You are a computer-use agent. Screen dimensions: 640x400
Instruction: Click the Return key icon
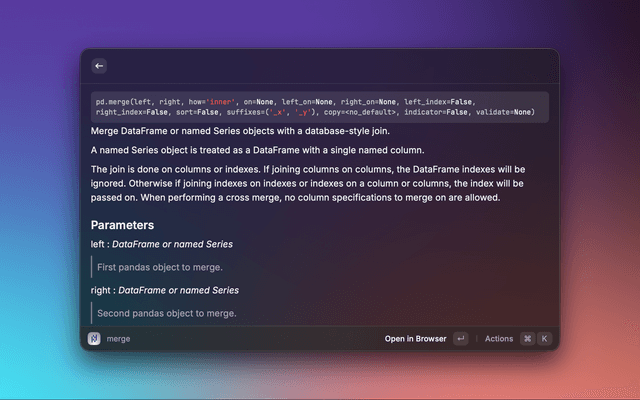460,339
